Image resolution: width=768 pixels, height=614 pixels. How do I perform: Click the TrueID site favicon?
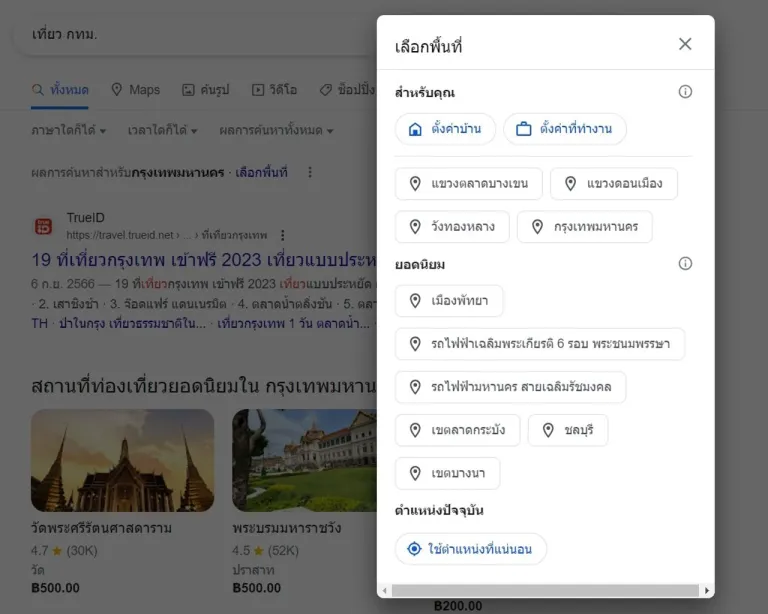pos(43,227)
